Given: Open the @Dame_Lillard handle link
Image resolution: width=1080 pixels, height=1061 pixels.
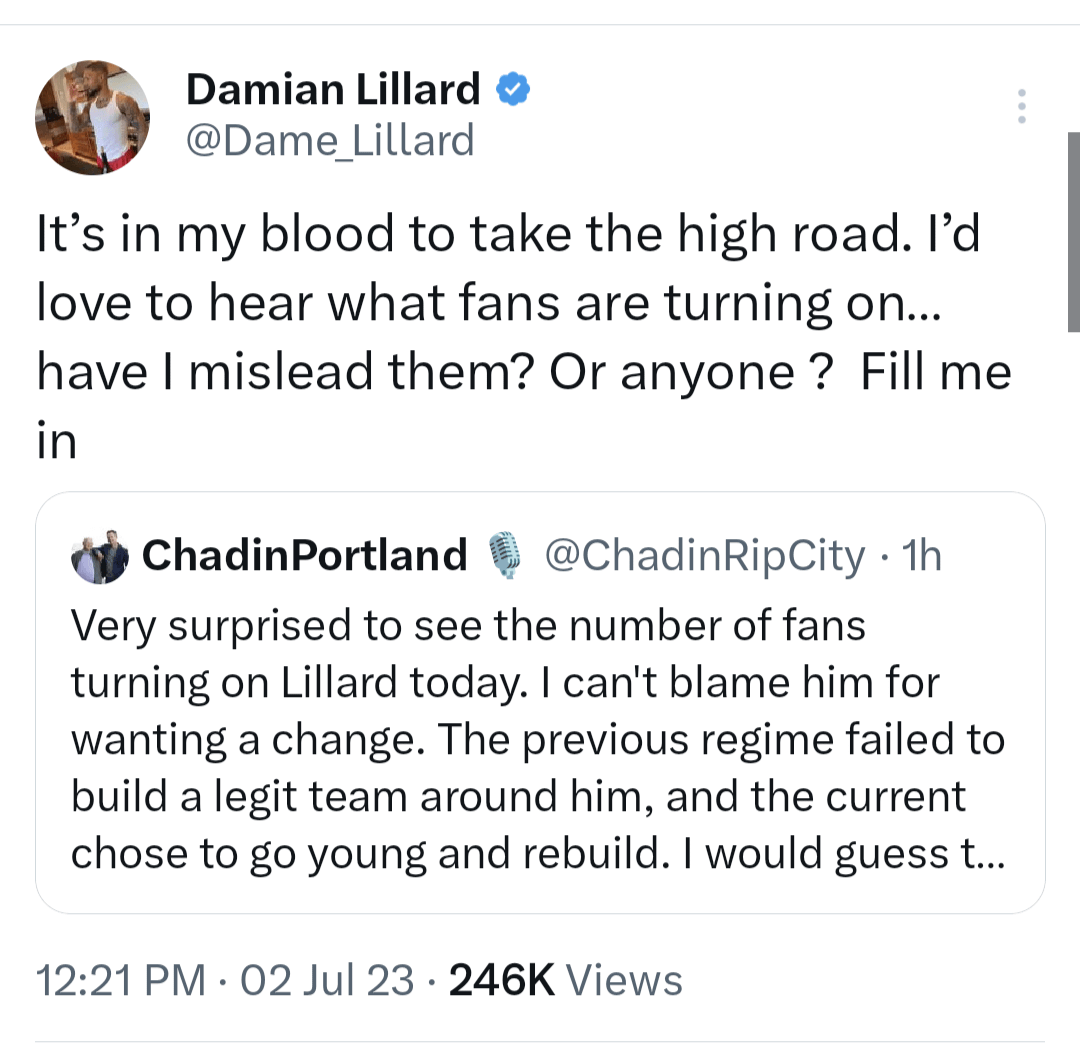Looking at the screenshot, I should pos(330,141).
